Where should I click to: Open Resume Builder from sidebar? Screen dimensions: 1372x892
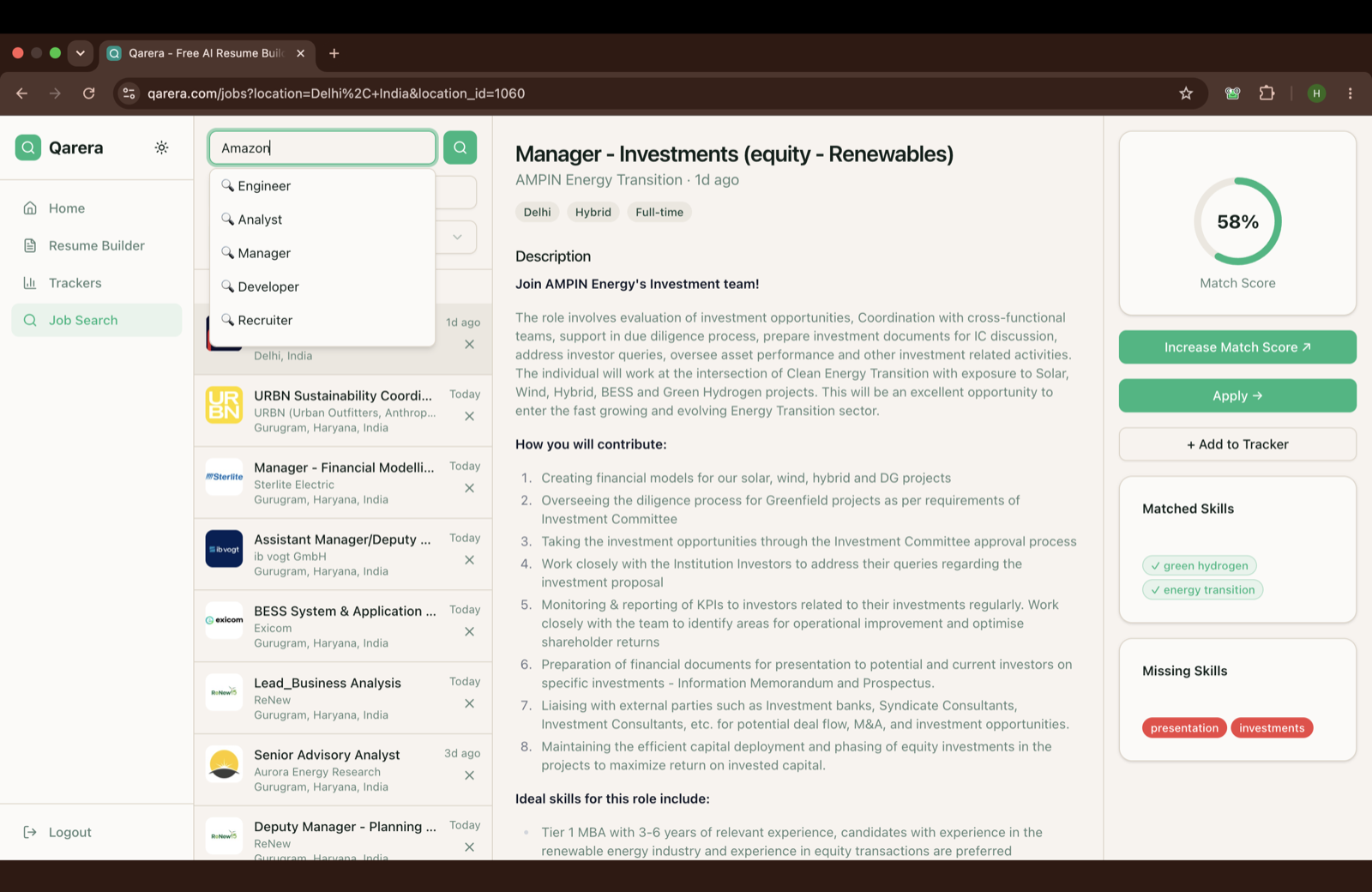pos(97,245)
